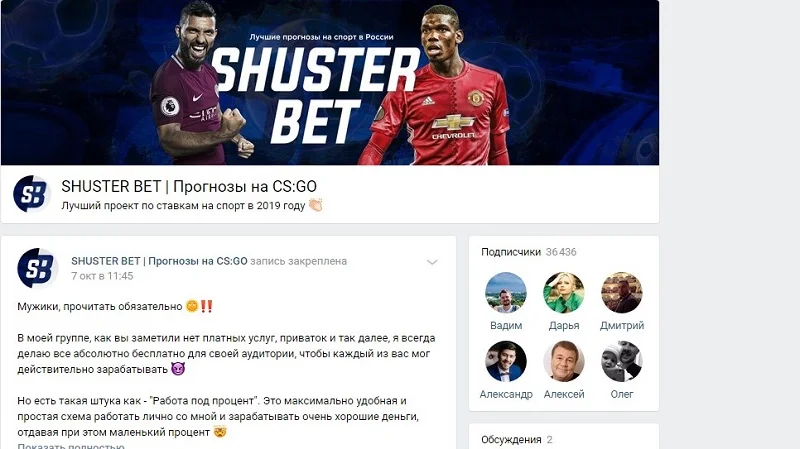Viewport: 800px width, 449px height.
Task: Open the post timestamp 7 окт в 11:45
Action: point(102,276)
